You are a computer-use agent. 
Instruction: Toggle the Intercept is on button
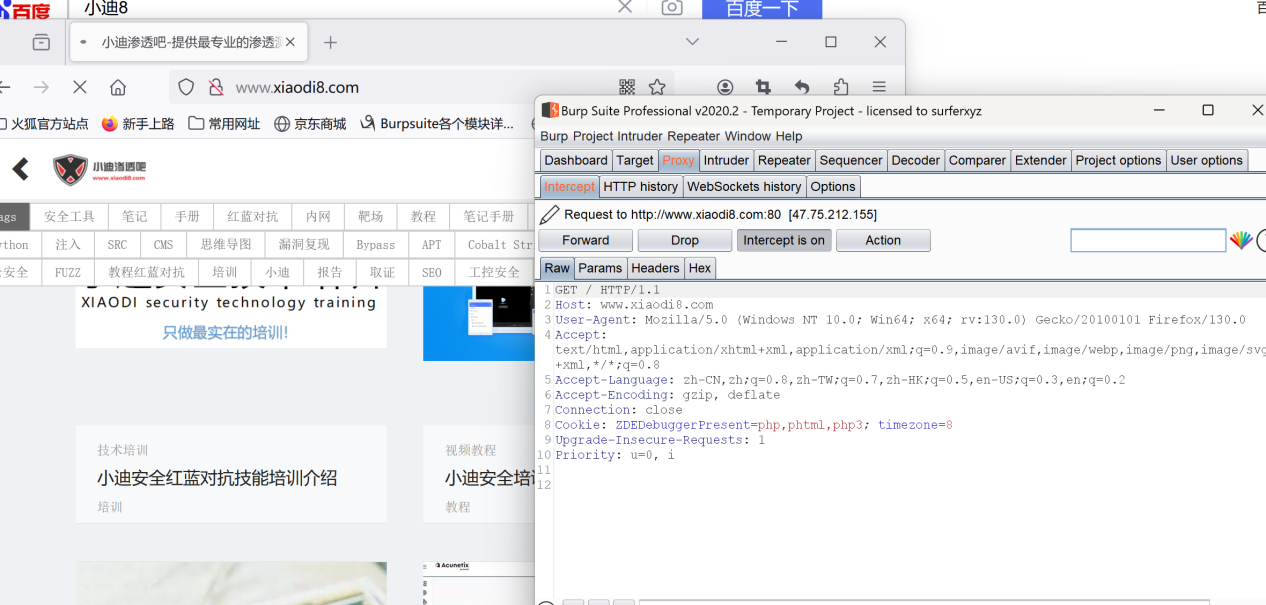pyautogui.click(x=784, y=240)
